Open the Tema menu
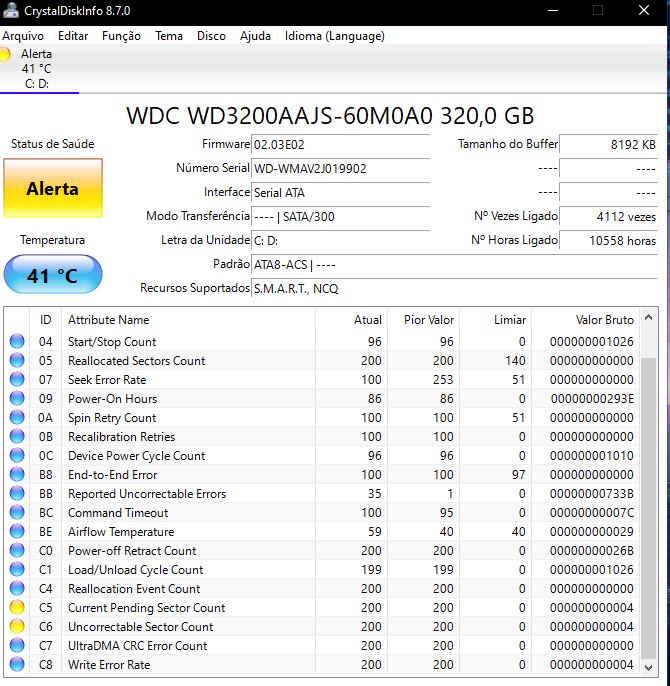The width and height of the screenshot is (670, 686). 169,36
